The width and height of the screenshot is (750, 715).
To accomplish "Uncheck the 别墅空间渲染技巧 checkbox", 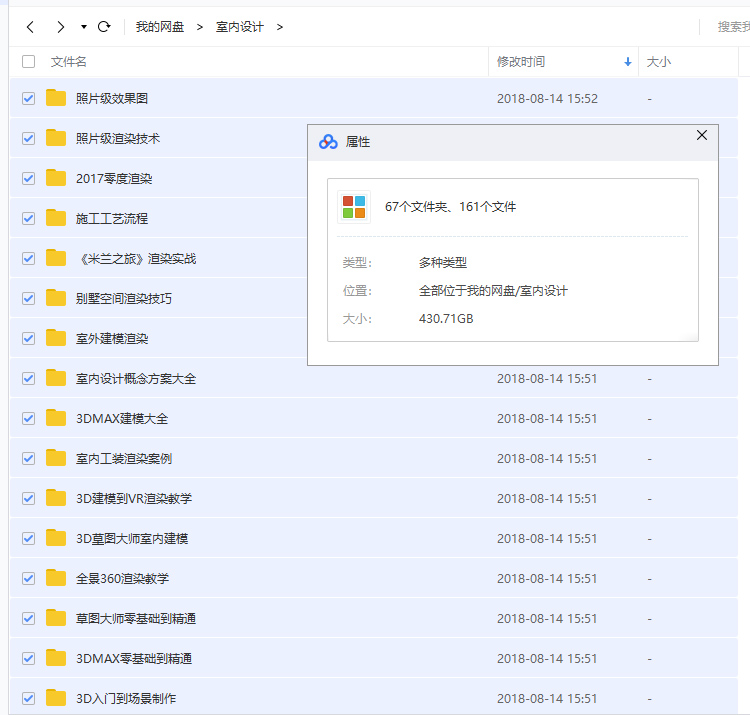I will (28, 298).
